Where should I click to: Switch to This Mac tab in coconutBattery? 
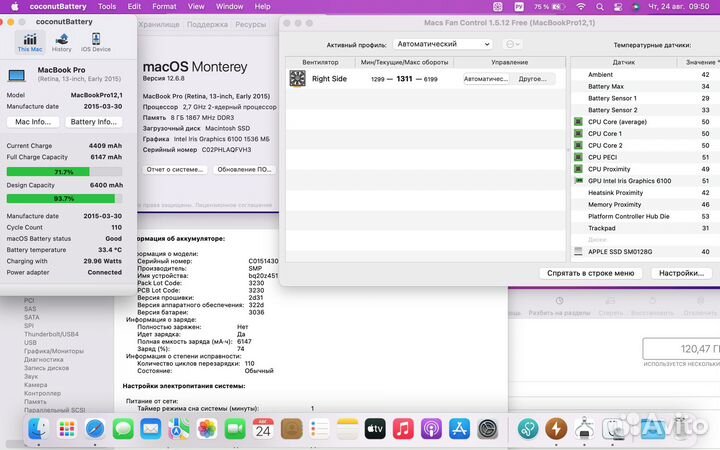click(30, 42)
